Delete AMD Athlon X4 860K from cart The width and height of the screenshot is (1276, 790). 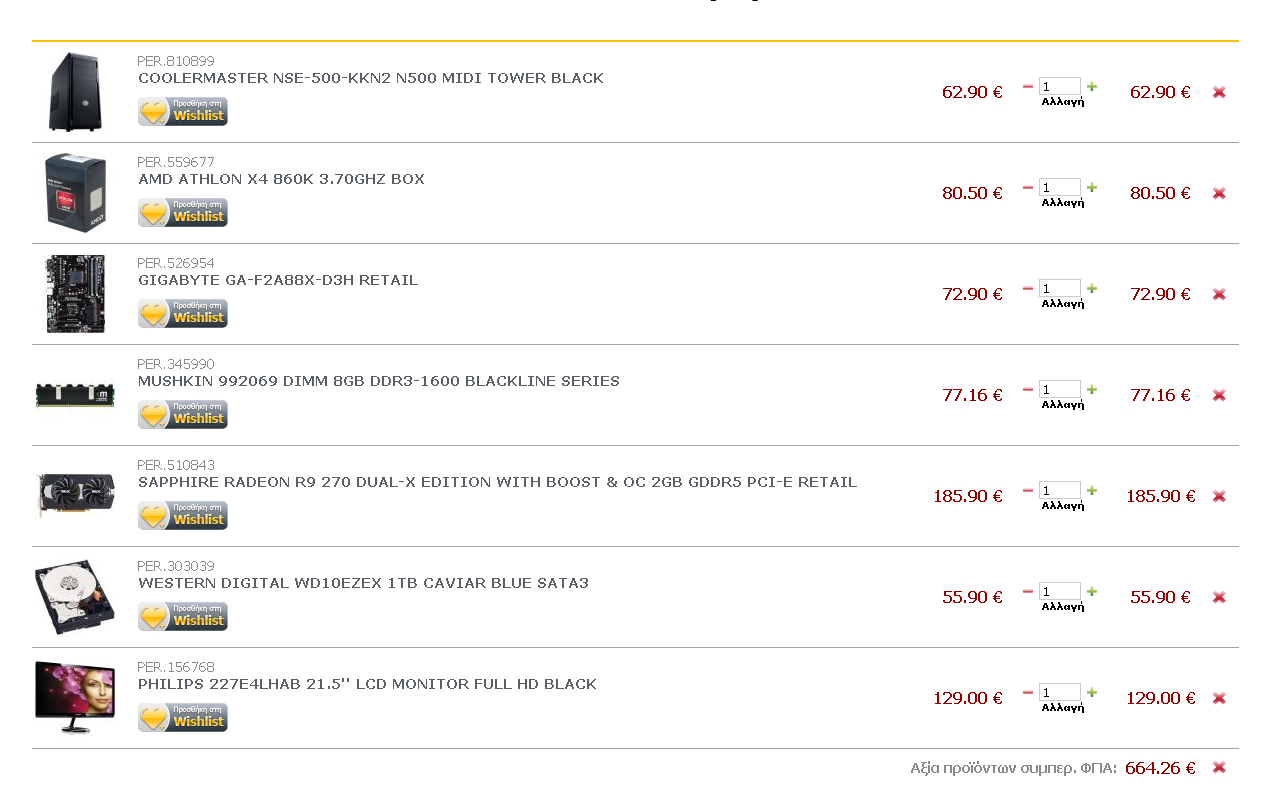click(x=1219, y=193)
